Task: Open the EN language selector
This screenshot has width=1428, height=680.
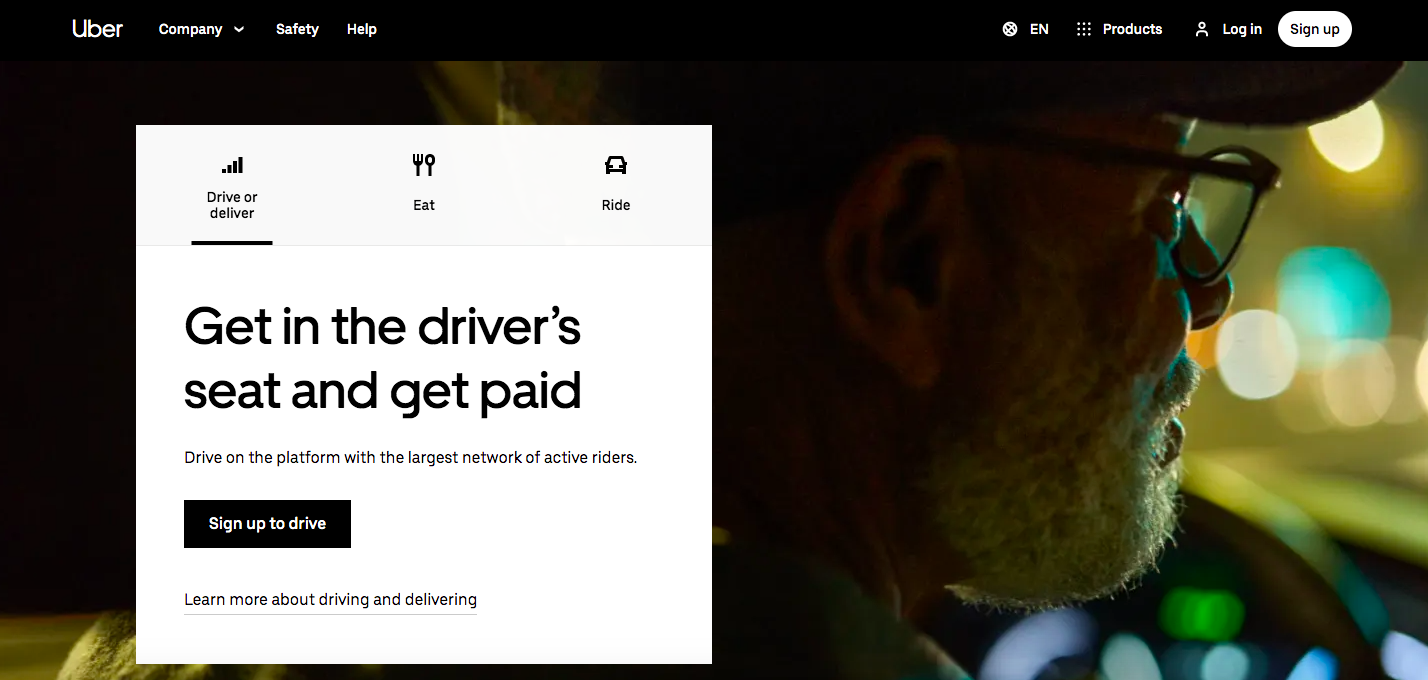Action: (1039, 29)
